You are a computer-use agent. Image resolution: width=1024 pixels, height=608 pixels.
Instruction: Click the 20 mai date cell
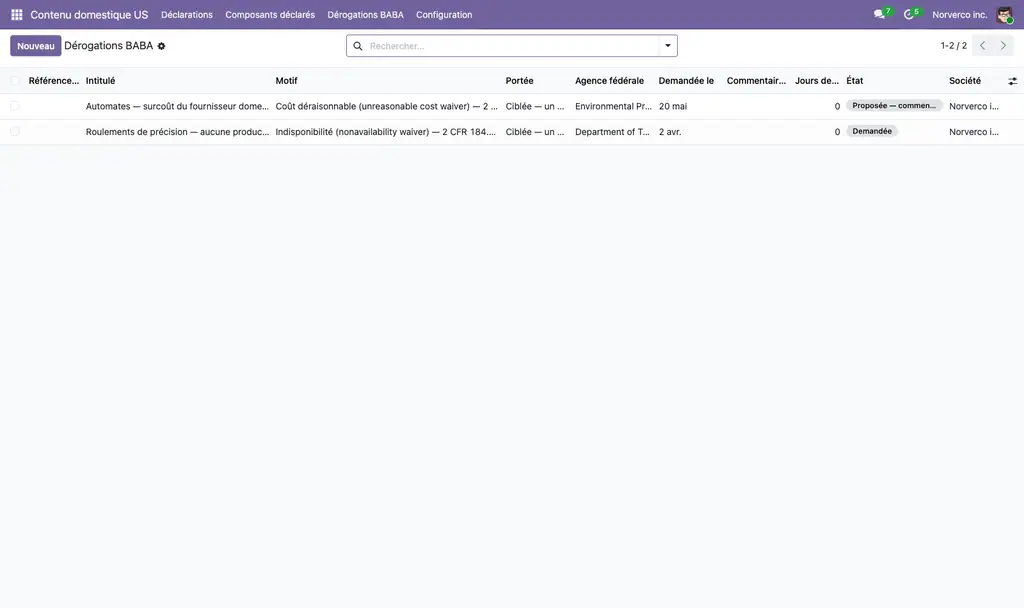click(673, 106)
